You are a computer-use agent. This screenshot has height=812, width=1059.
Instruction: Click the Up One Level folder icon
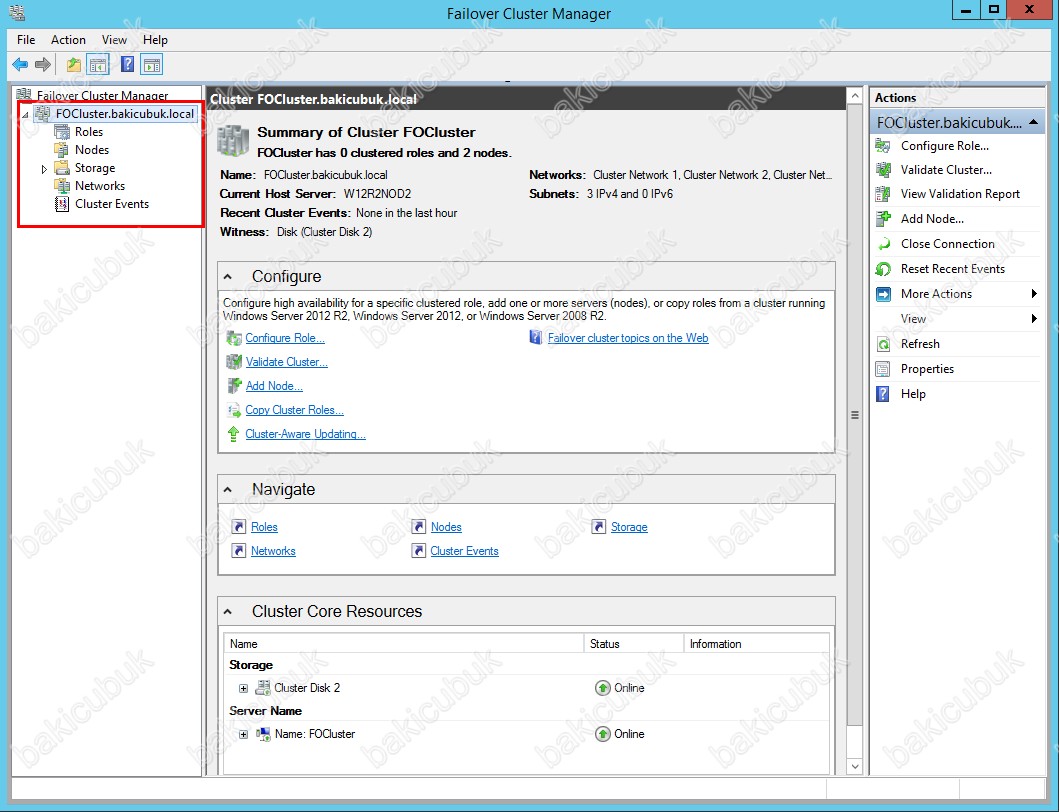click(x=74, y=65)
